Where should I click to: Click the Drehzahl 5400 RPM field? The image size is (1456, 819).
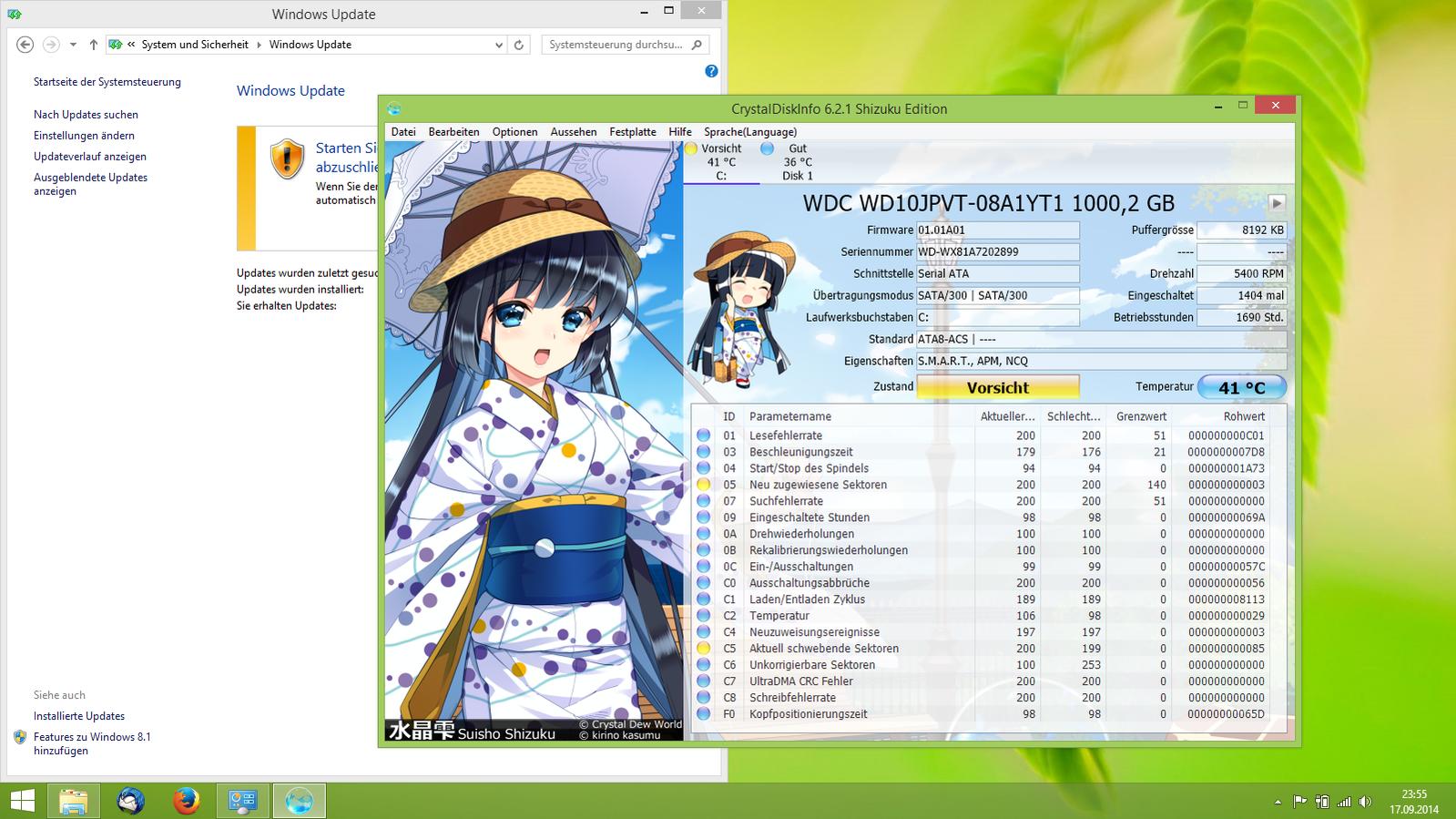pyautogui.click(x=1242, y=274)
